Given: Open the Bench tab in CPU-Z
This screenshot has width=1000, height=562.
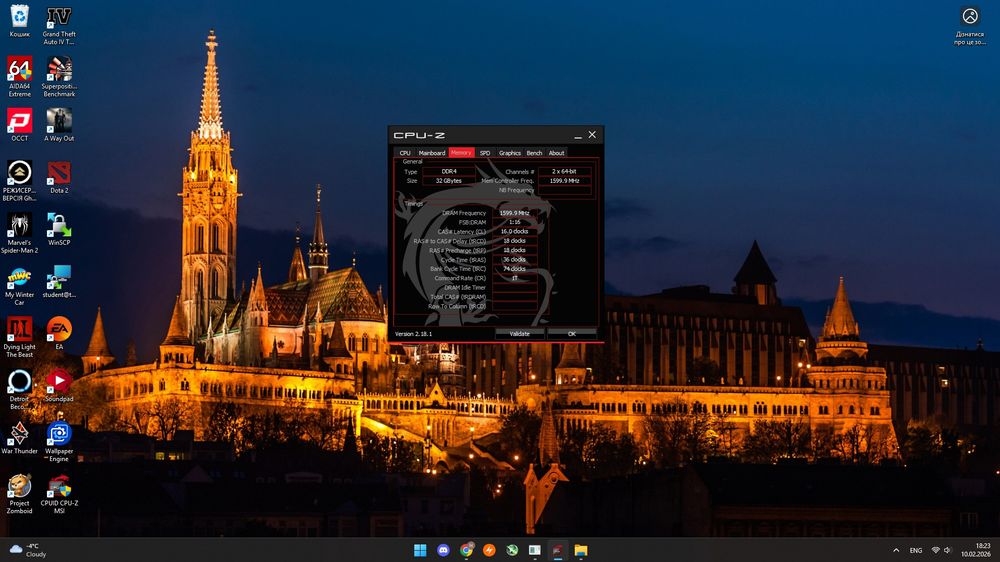Looking at the screenshot, I should tap(534, 153).
